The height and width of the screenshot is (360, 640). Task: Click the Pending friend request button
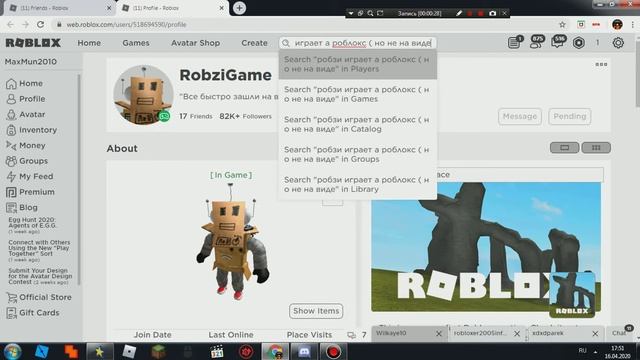(x=569, y=116)
